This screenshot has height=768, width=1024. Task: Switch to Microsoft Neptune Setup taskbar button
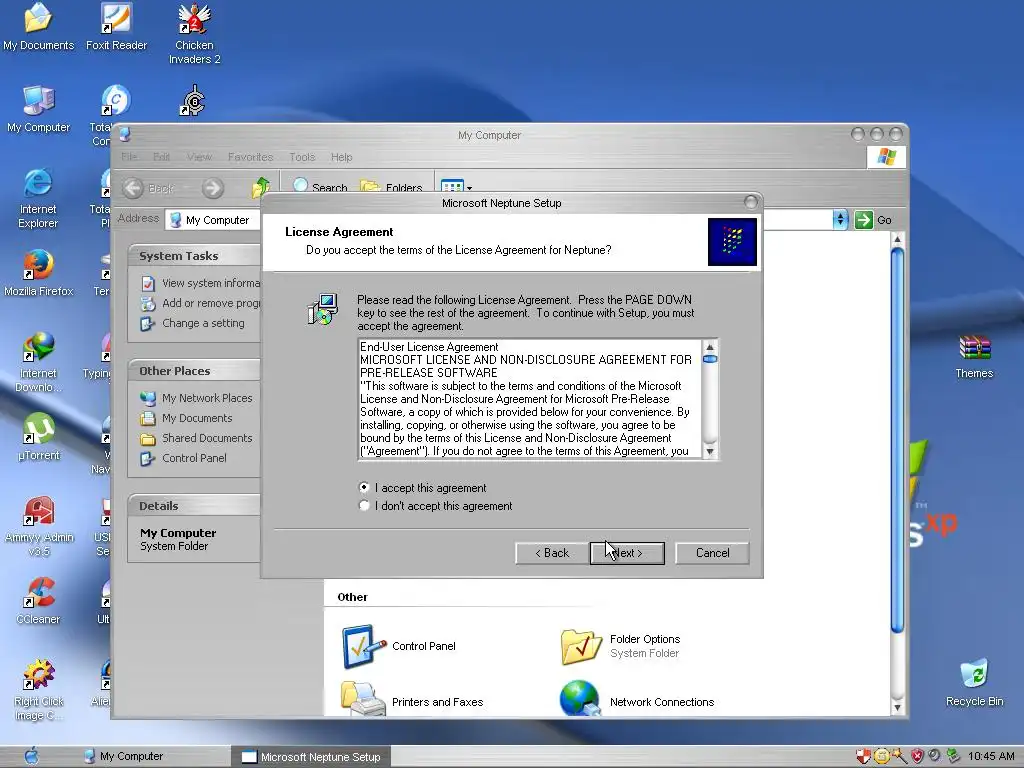click(311, 756)
